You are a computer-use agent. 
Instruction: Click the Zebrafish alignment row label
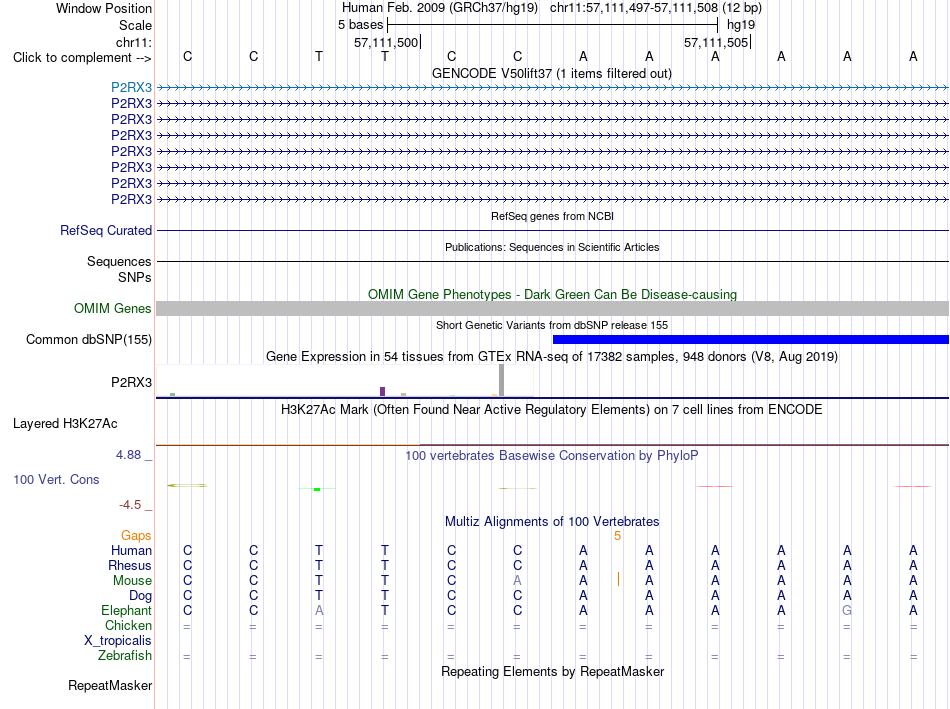click(125, 655)
